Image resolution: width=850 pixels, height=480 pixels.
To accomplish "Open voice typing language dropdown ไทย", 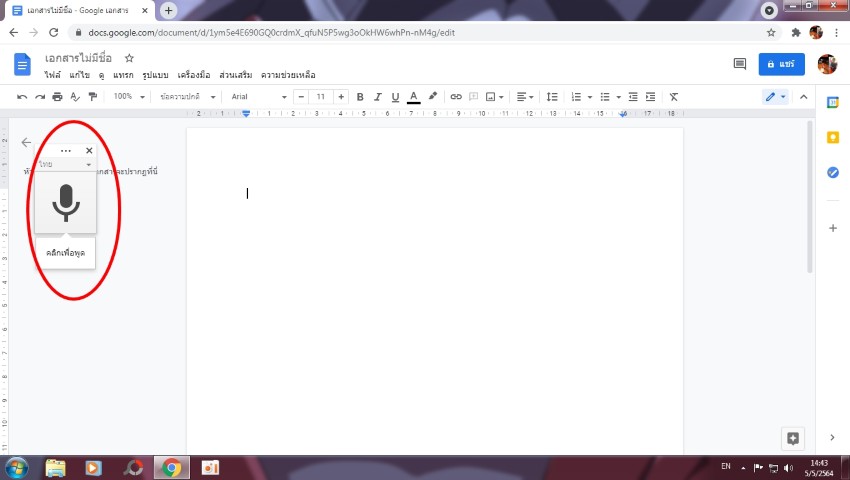I will [65, 164].
